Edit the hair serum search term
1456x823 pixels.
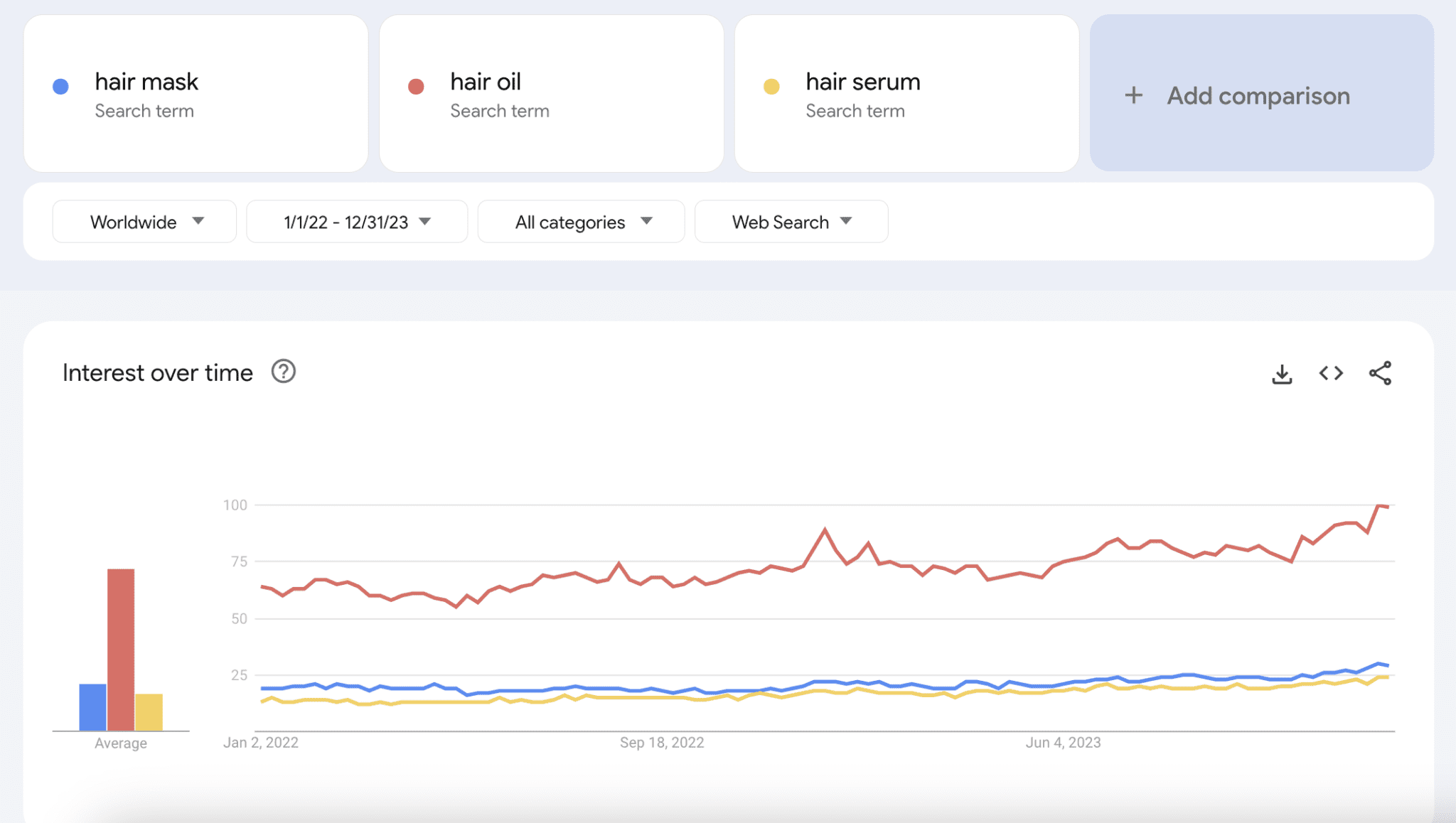pyautogui.click(x=862, y=82)
